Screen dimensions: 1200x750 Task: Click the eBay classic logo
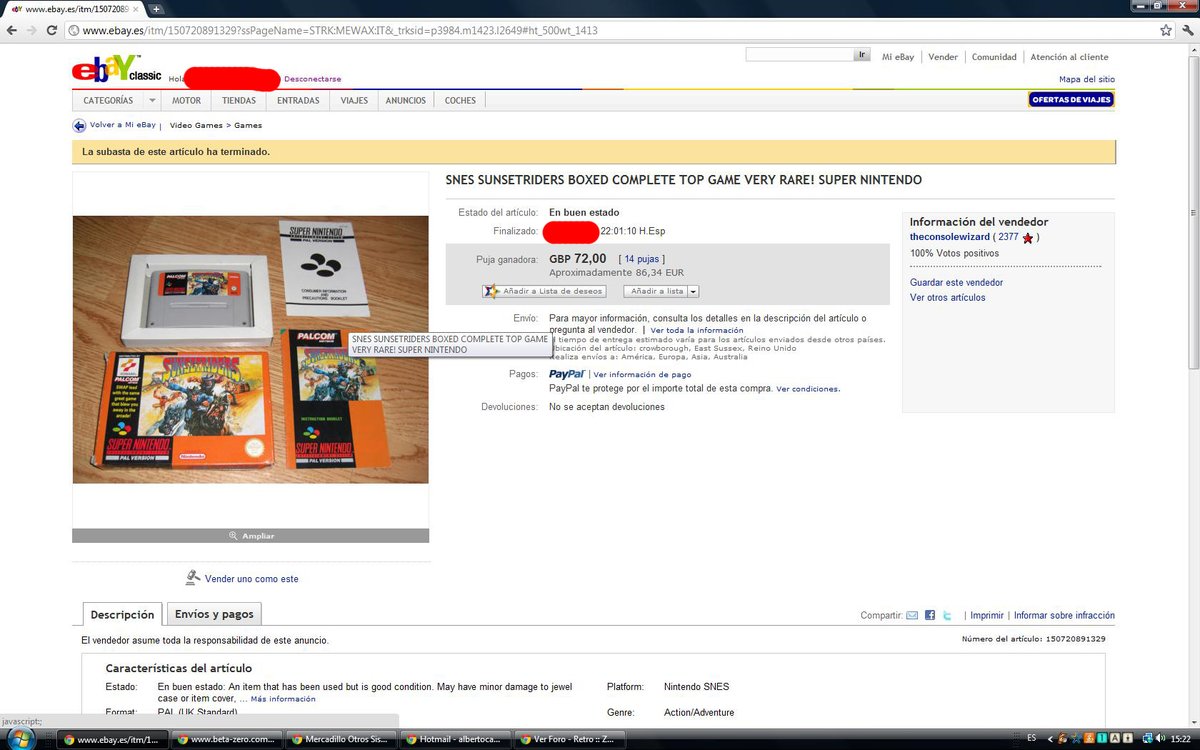pyautogui.click(x=116, y=70)
